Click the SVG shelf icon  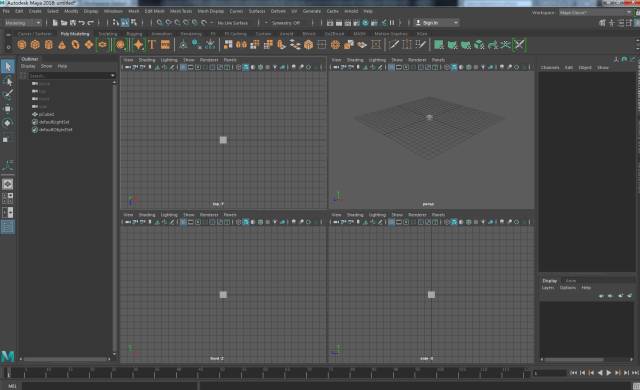tap(165, 45)
